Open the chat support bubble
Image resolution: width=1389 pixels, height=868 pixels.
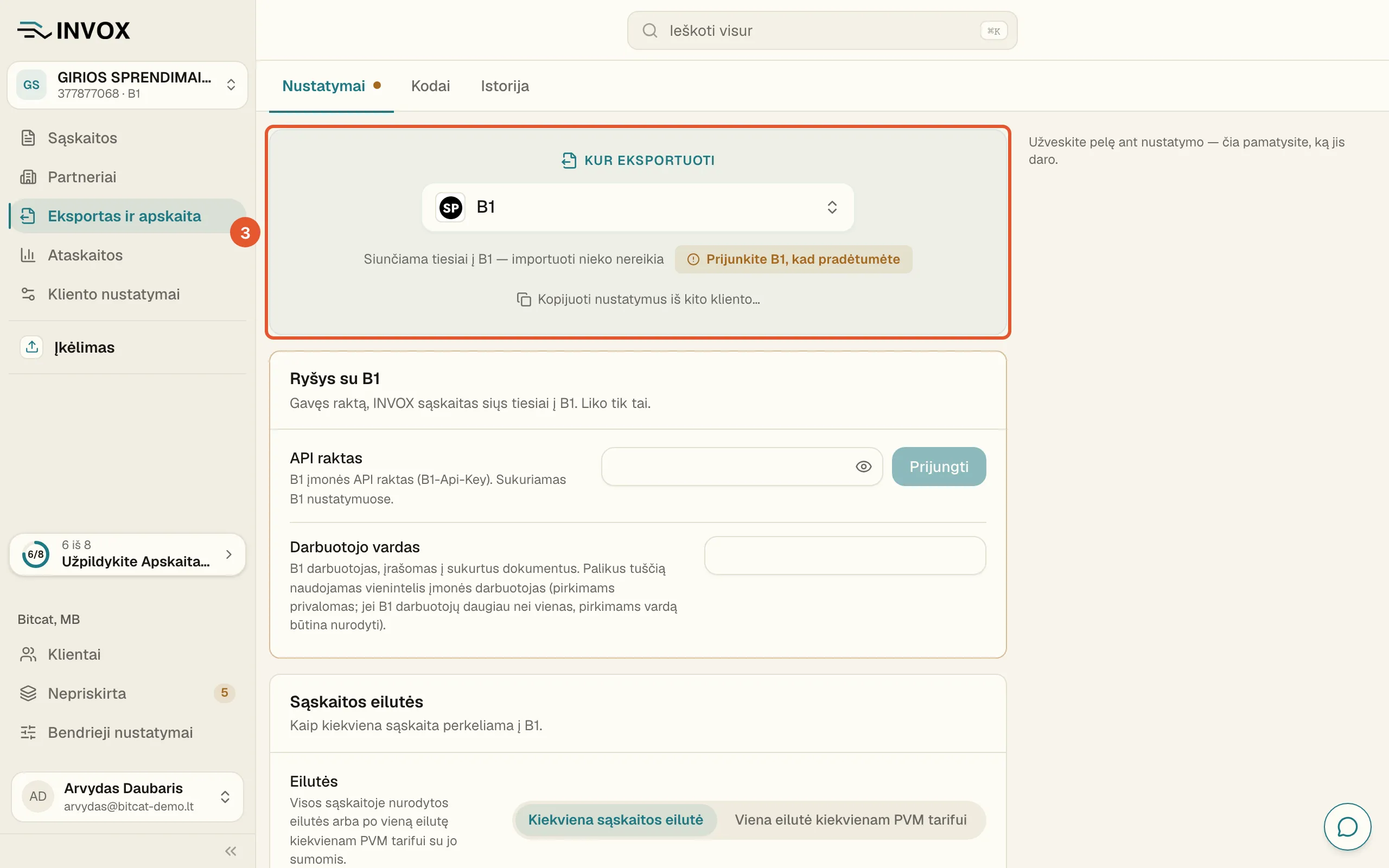pyautogui.click(x=1347, y=827)
